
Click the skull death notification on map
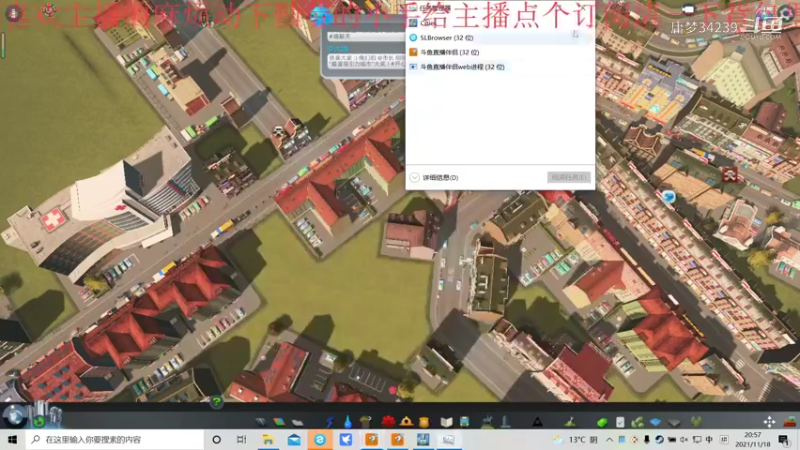730,175
